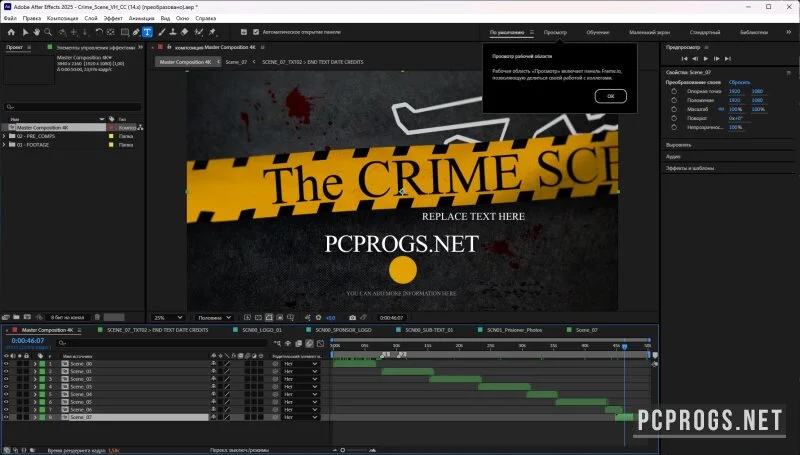800x455 pixels.
Task: Click the timeline layer search field
Action: [x=163, y=343]
